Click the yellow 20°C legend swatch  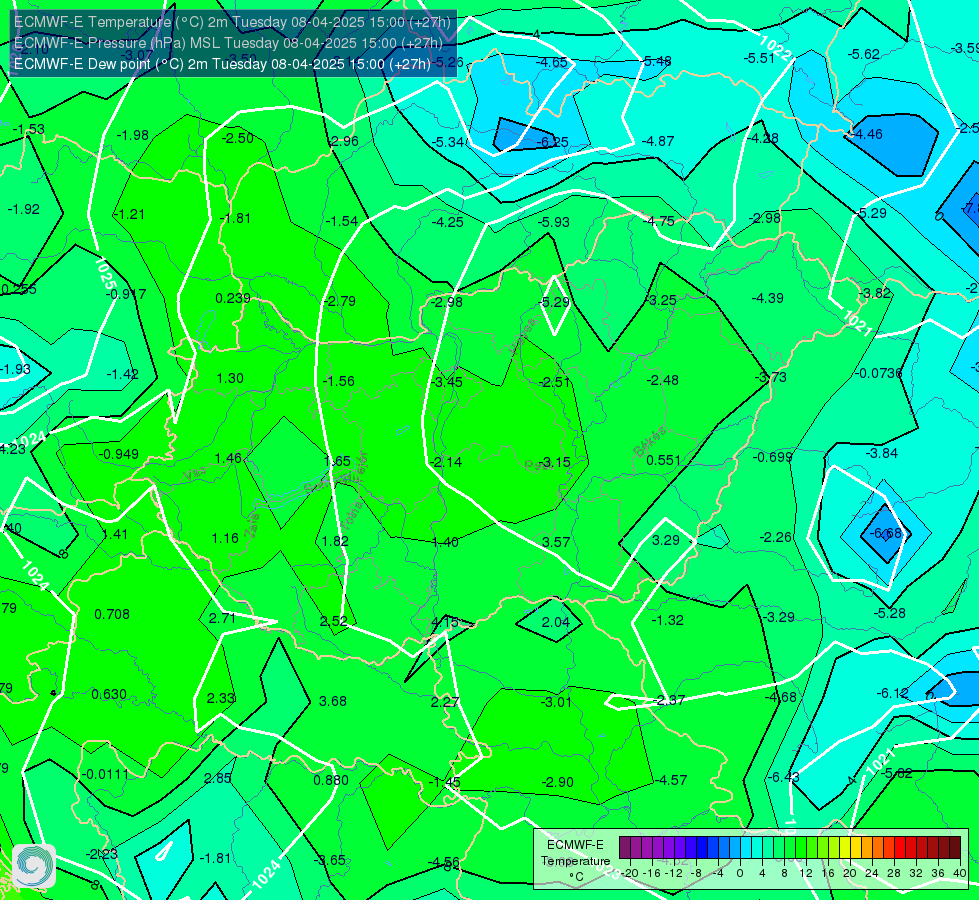[845, 848]
